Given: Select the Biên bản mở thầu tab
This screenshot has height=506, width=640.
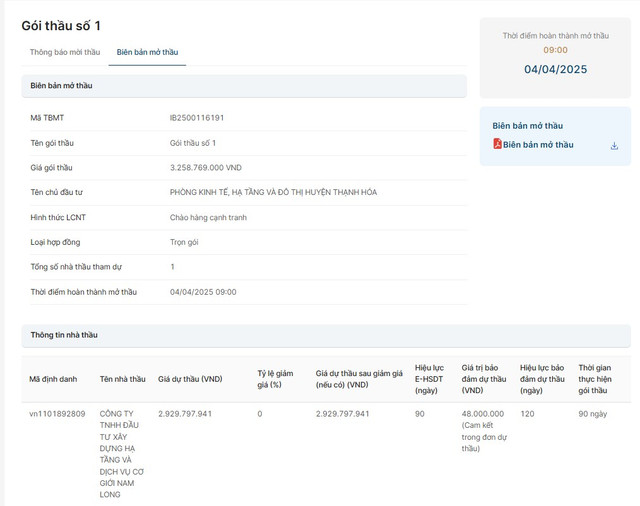Looking at the screenshot, I should pos(147,52).
